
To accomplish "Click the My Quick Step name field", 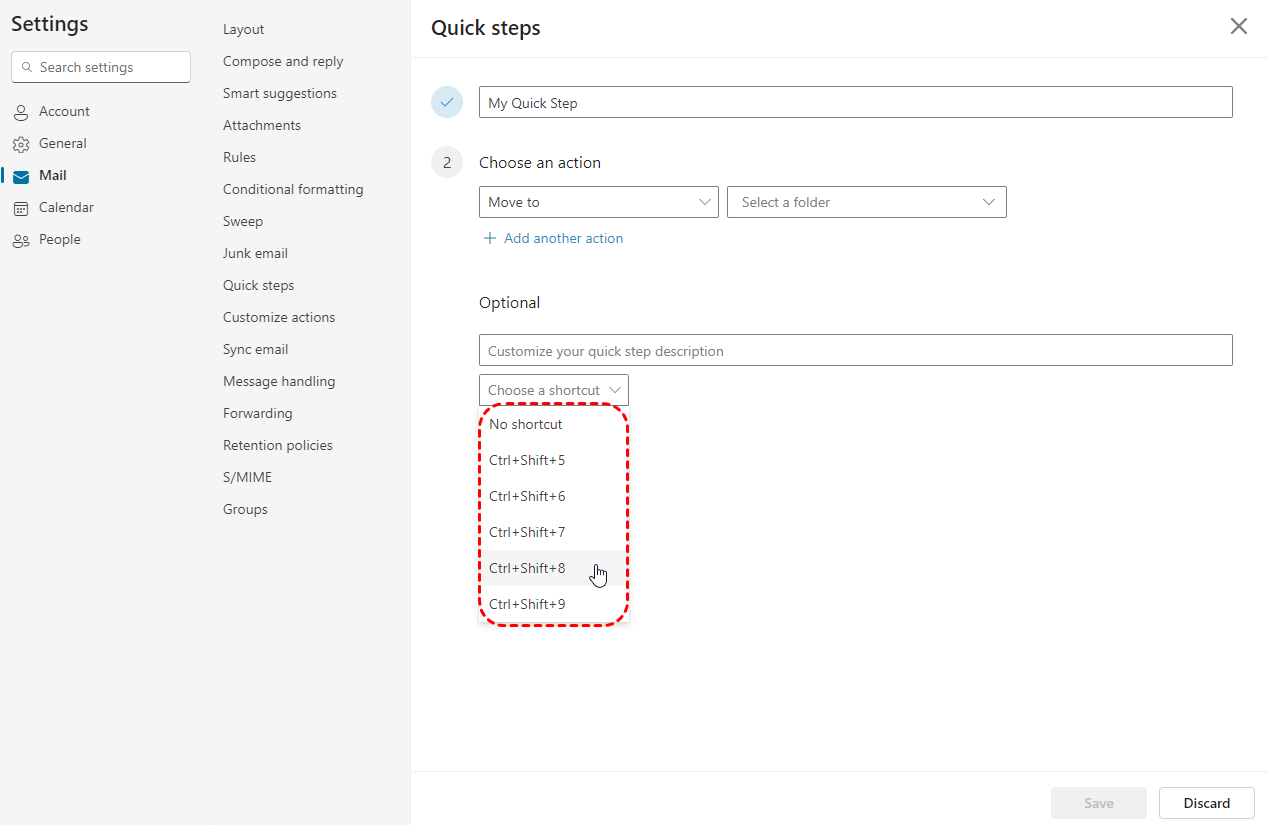I will click(855, 103).
